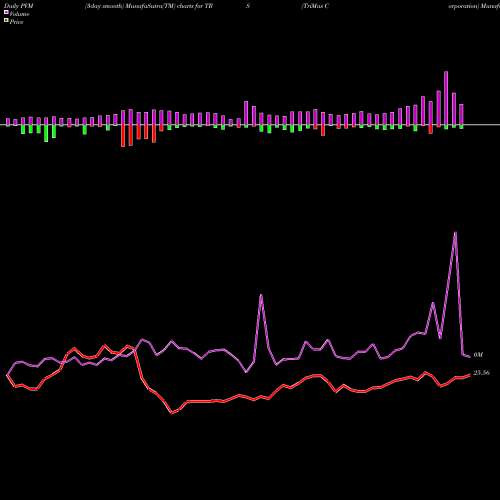Click the Volume legend color swatch
500x500 pixels.
click(6, 12)
